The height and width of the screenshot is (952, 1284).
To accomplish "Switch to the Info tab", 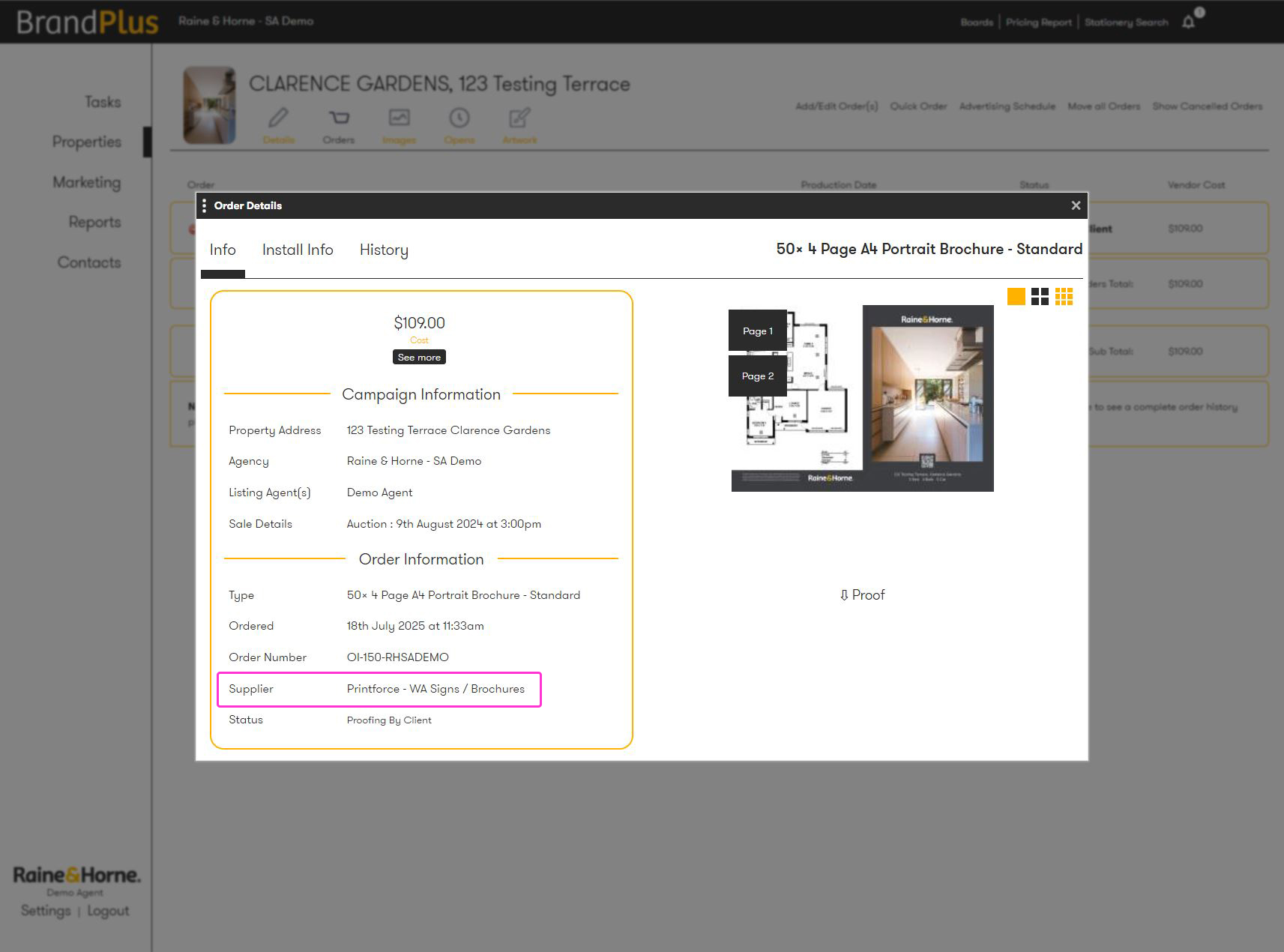I will [223, 250].
